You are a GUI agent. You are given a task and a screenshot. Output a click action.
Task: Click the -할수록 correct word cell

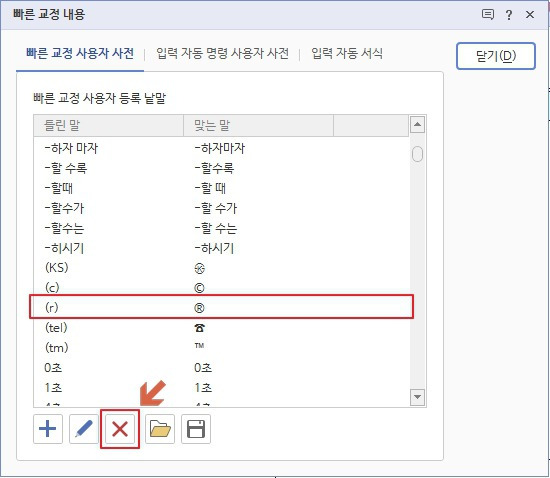[x=214, y=168]
